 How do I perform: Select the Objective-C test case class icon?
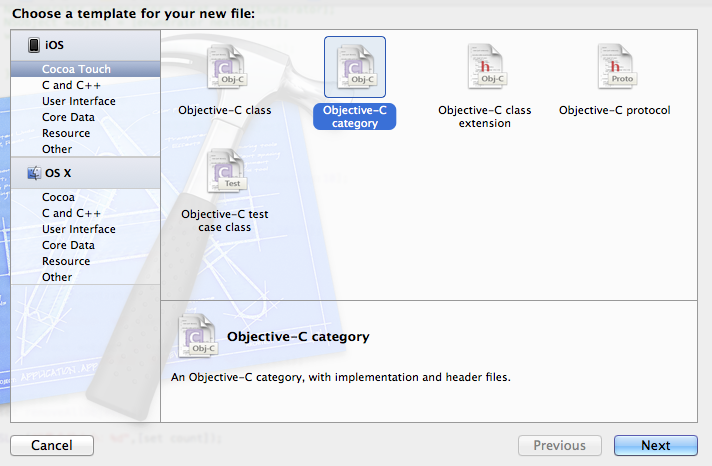click(x=225, y=171)
